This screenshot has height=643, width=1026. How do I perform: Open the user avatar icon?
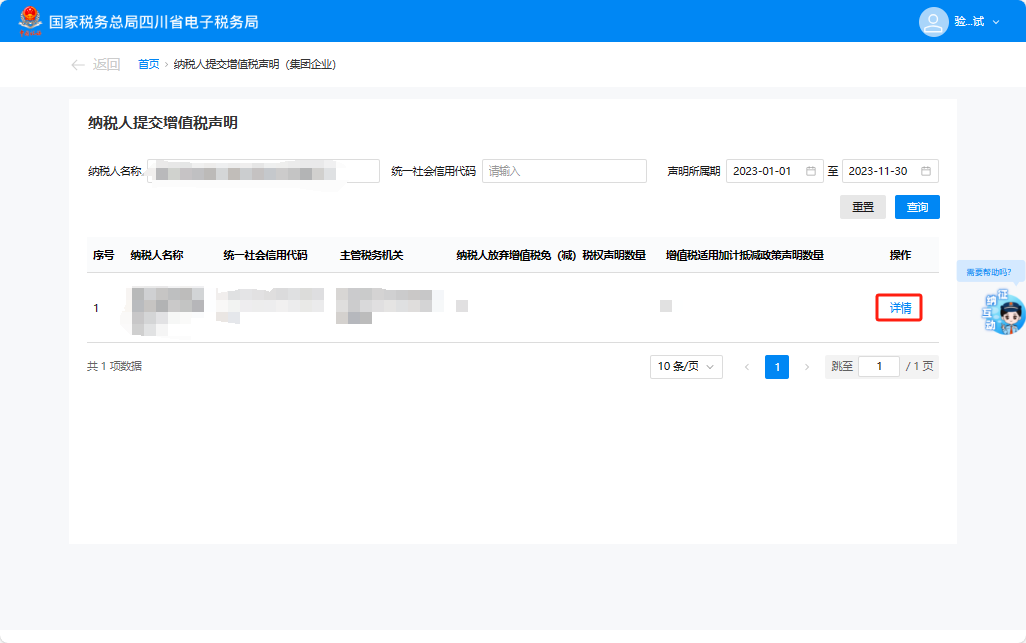coord(933,22)
